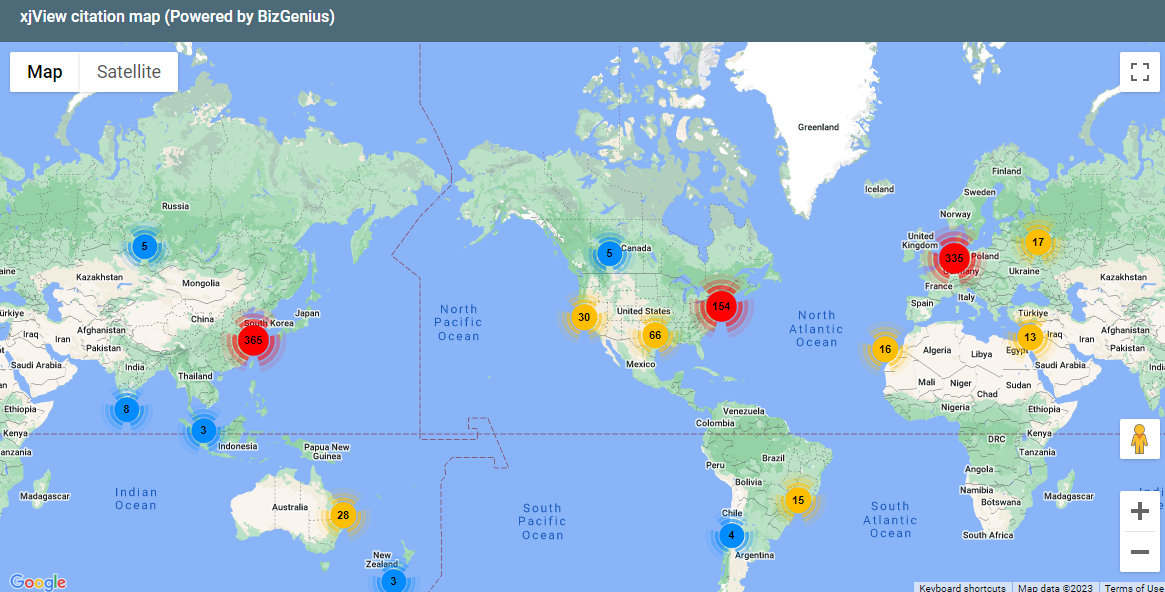Click the zoom out minus icon
This screenshot has height=592, width=1165.
[x=1139, y=551]
